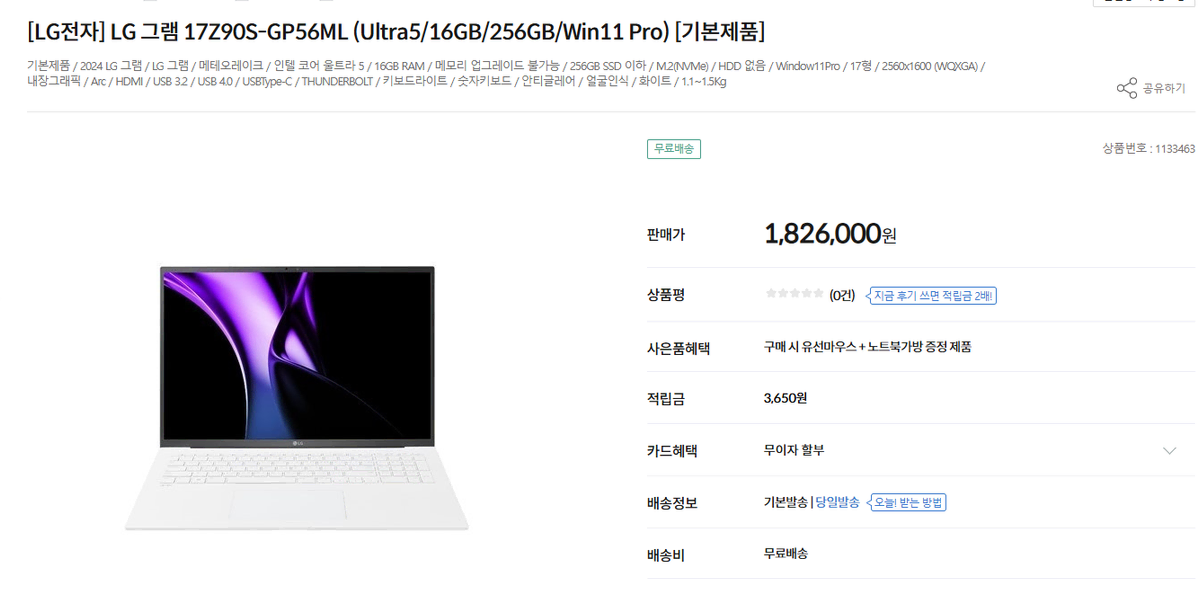Image resolution: width=1199 pixels, height=594 pixels.
Task: Click the 사은품혜택 gift description text
Action: pos(867,346)
